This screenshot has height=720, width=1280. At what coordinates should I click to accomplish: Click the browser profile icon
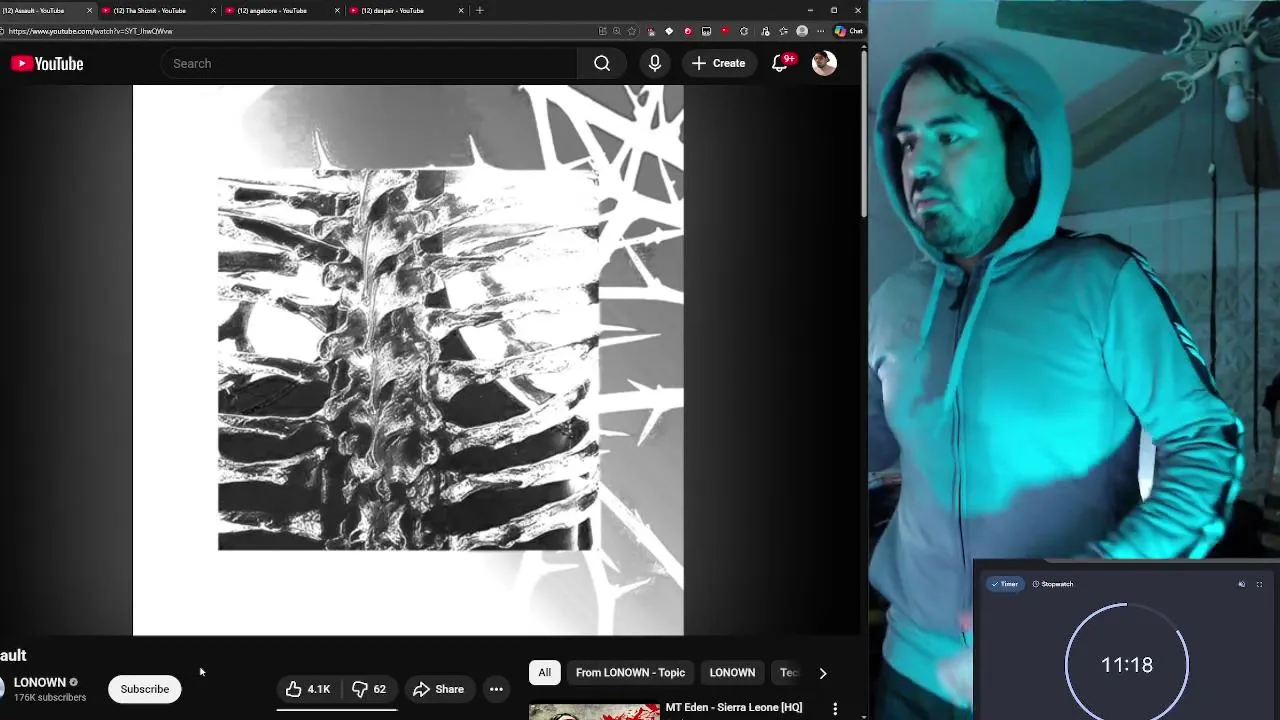802,31
